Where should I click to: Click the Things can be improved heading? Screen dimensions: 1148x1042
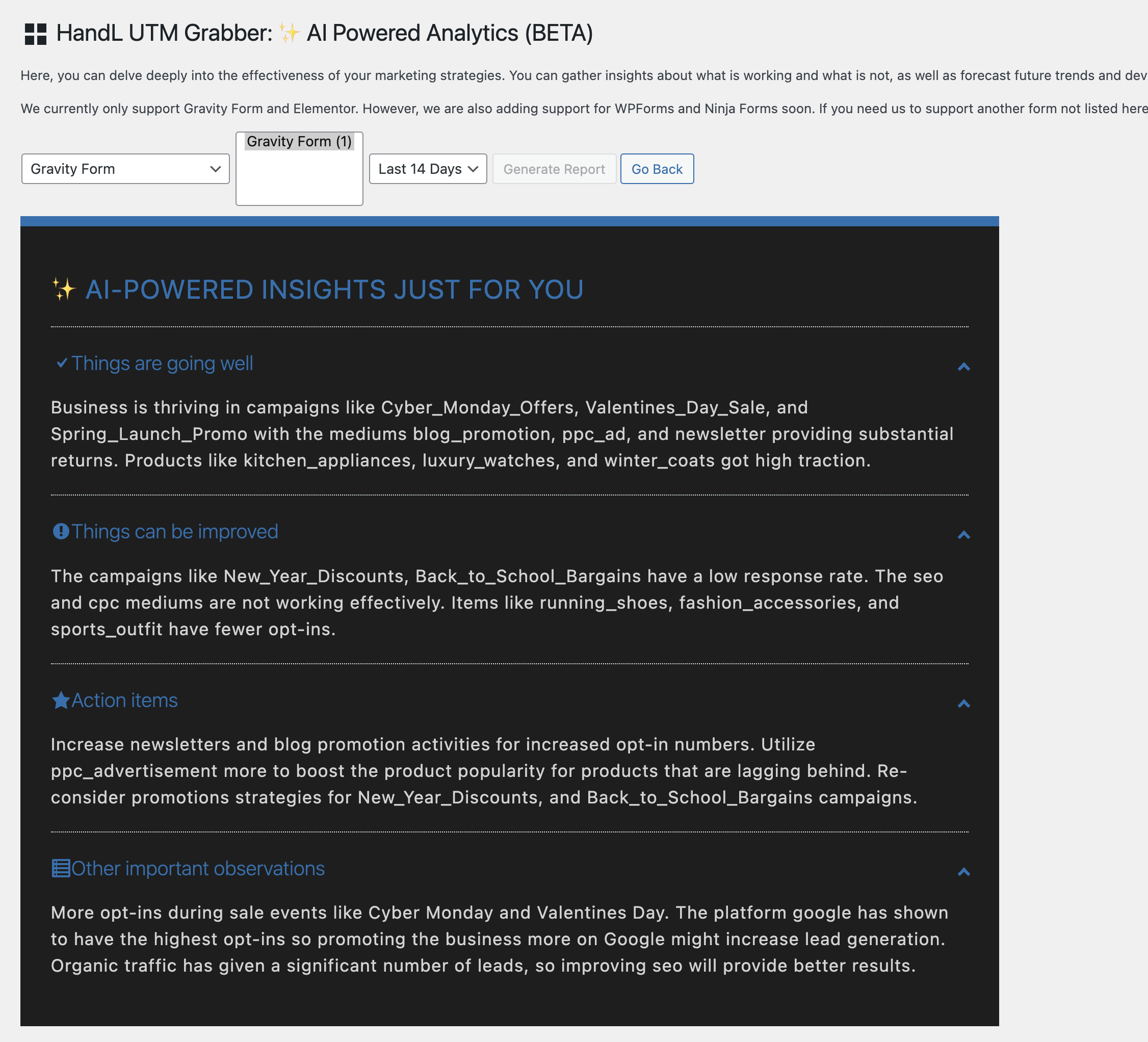[175, 532]
